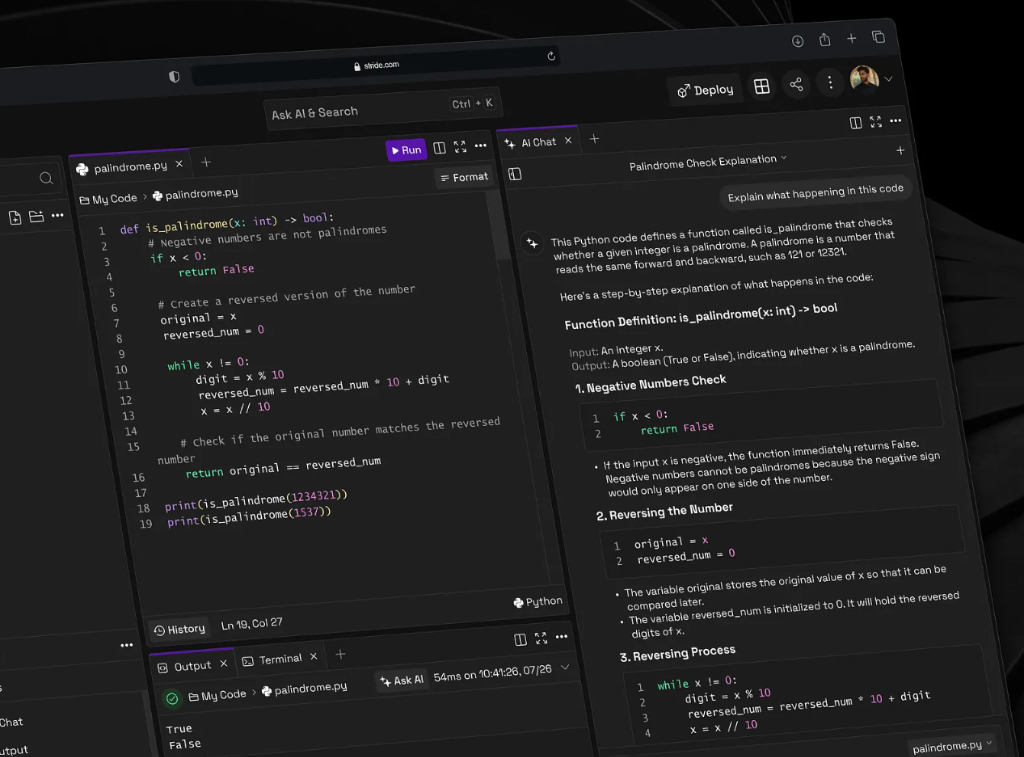Reload the page via the refresh icon
Viewport: 1024px width, 757px height.
551,56
